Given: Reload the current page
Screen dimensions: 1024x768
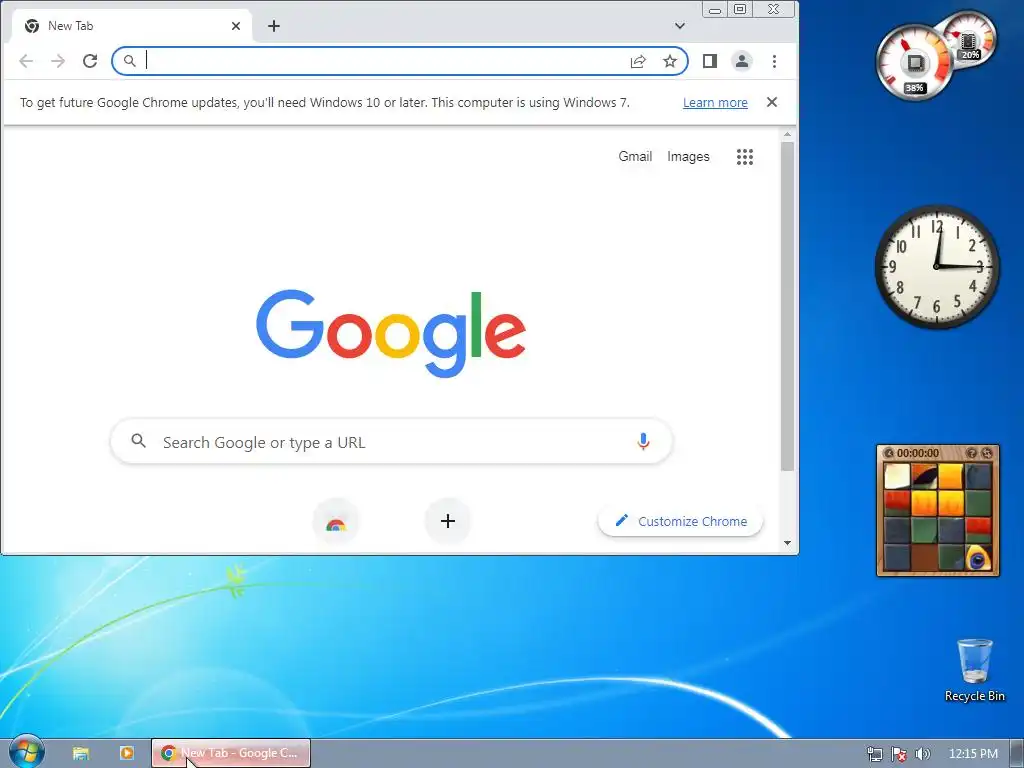Looking at the screenshot, I should tap(90, 61).
